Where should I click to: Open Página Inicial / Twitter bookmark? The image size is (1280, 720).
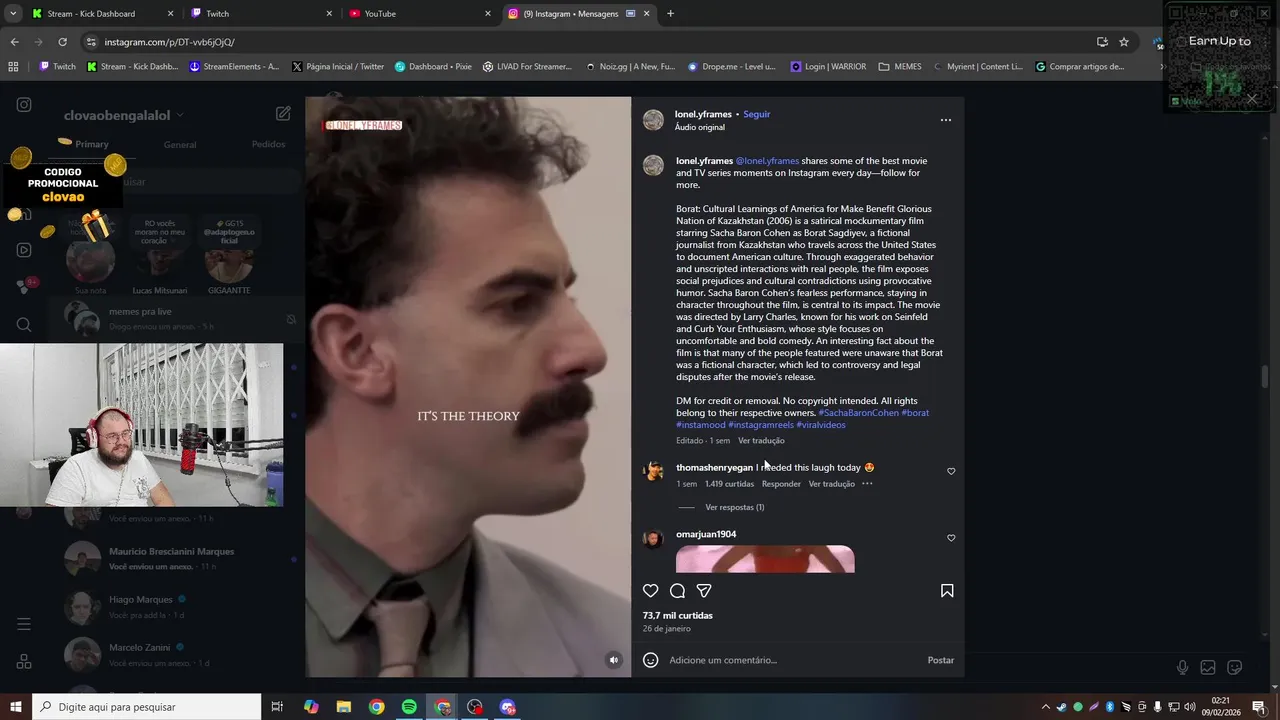pos(337,67)
